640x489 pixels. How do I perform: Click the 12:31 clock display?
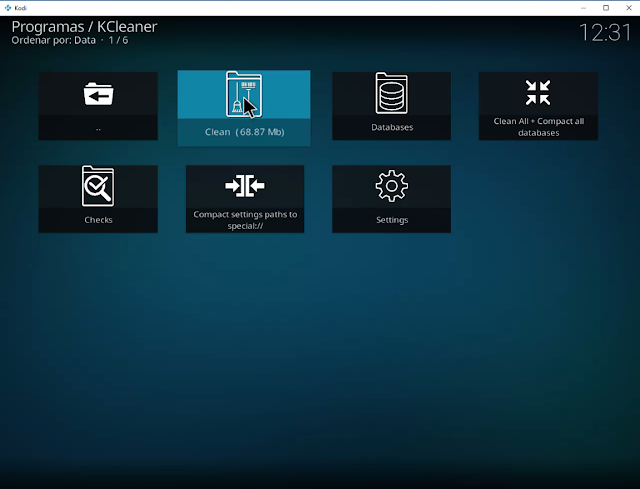(605, 33)
